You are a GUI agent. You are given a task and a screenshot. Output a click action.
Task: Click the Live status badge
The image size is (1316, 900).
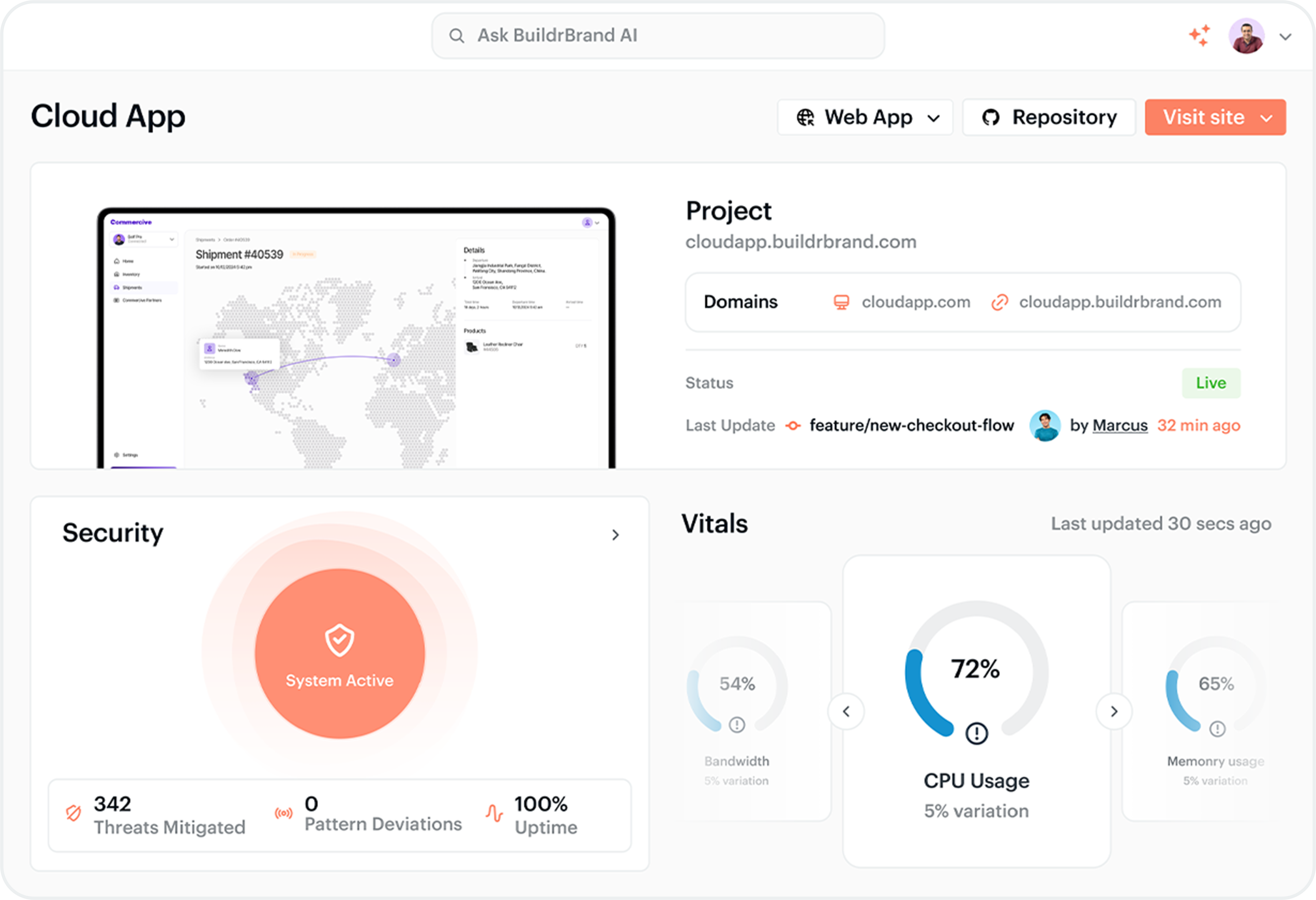pos(1211,383)
